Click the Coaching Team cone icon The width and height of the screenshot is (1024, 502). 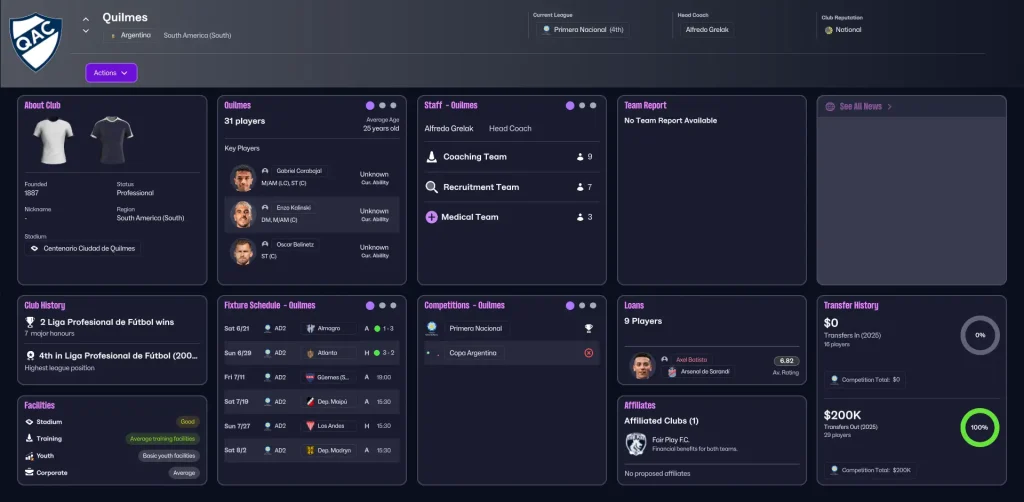tap(432, 157)
